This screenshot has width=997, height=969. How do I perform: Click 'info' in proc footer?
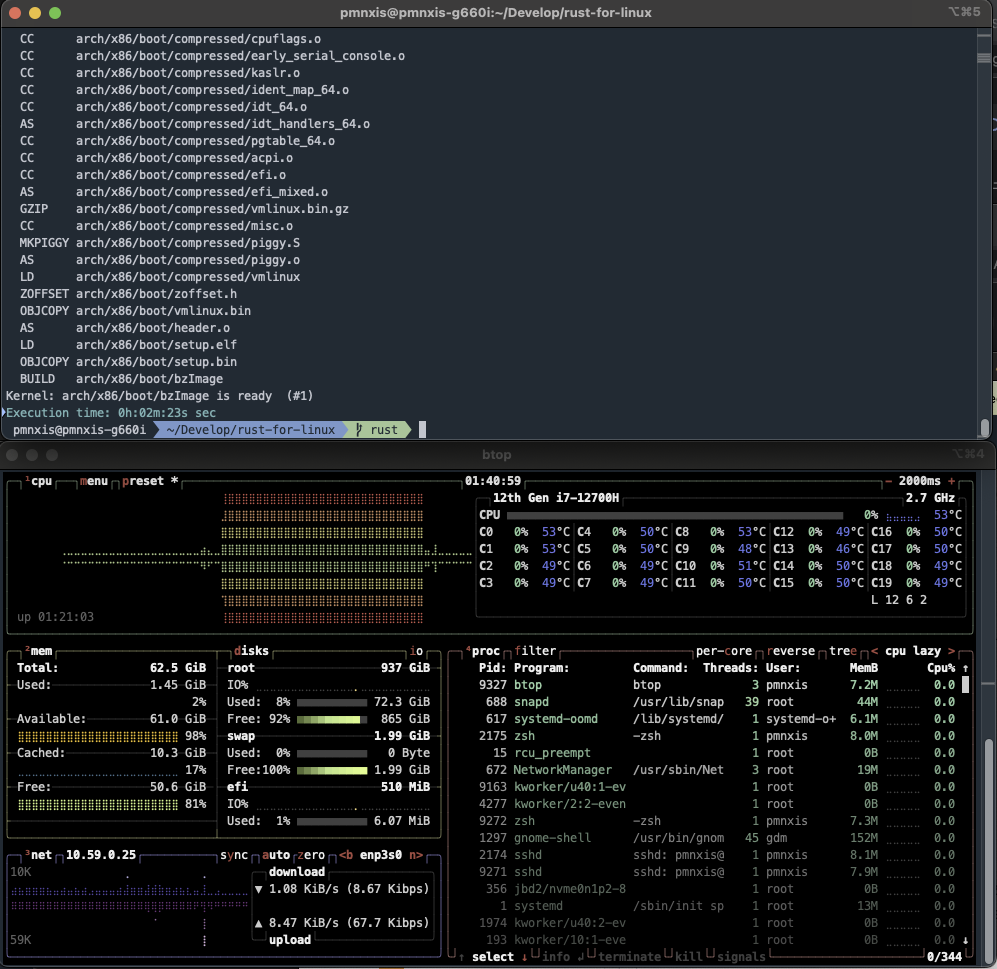[556, 957]
